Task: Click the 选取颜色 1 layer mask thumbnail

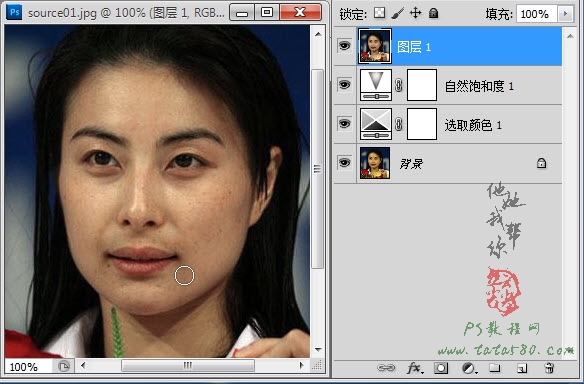Action: [422, 124]
